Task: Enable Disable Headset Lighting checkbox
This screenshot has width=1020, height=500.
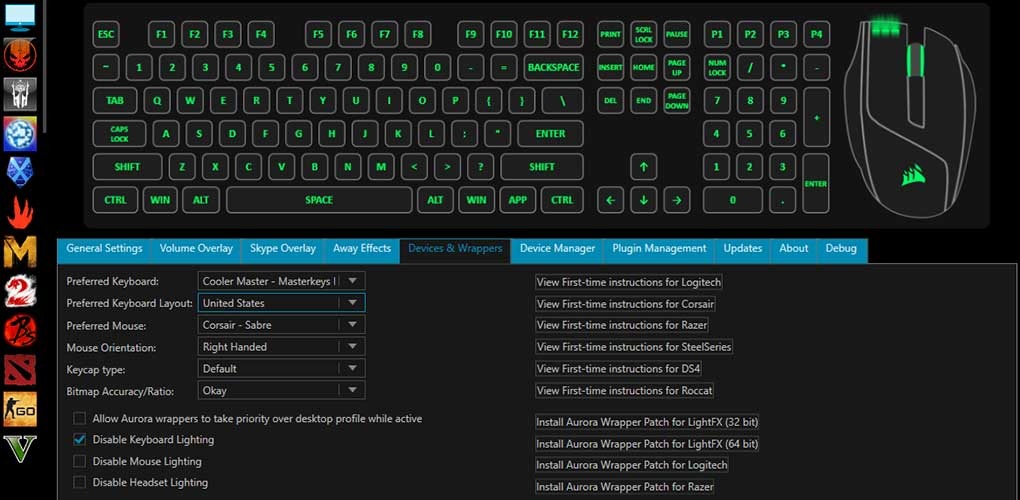Action: click(79, 482)
